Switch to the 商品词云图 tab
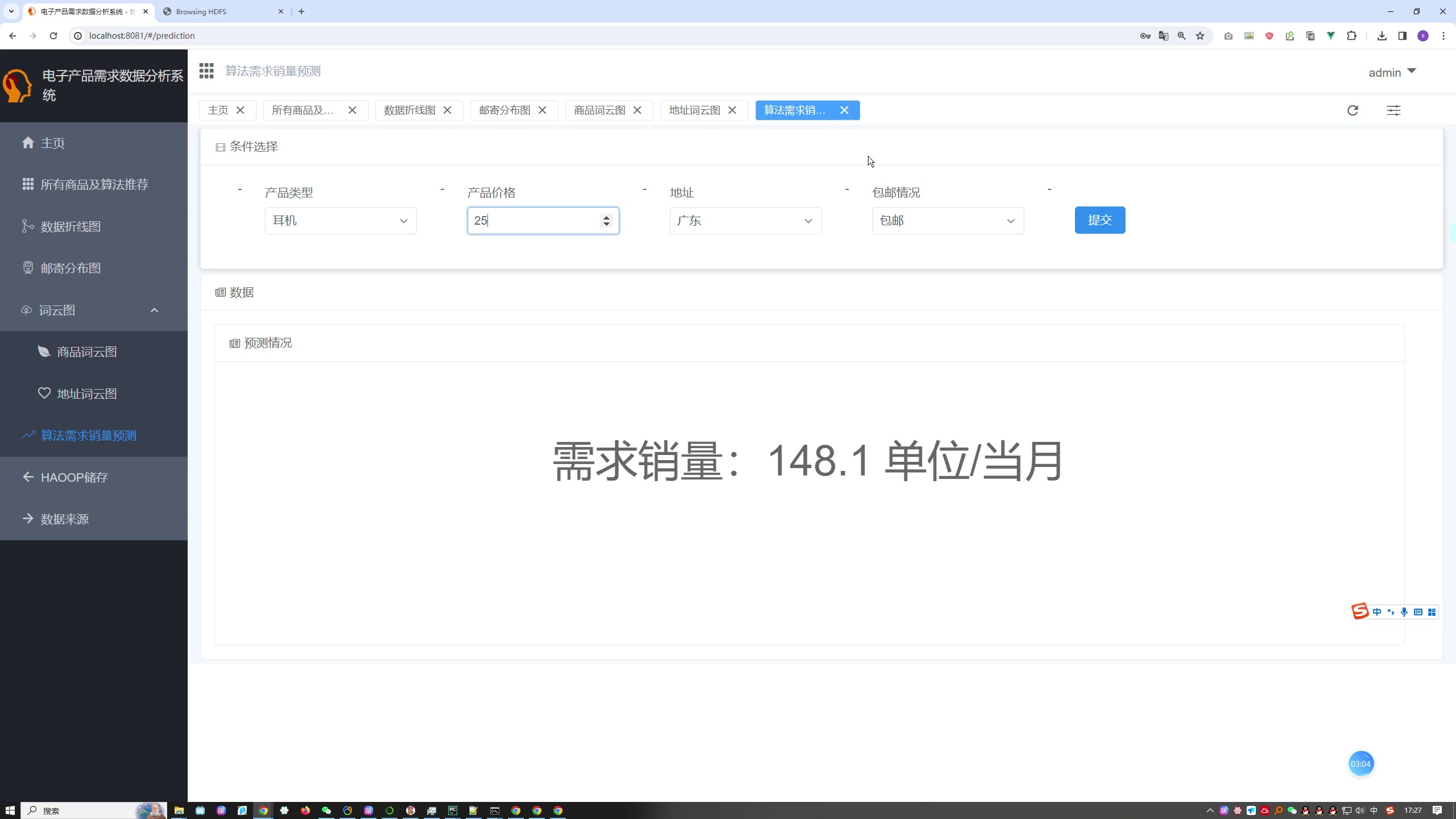 597,110
